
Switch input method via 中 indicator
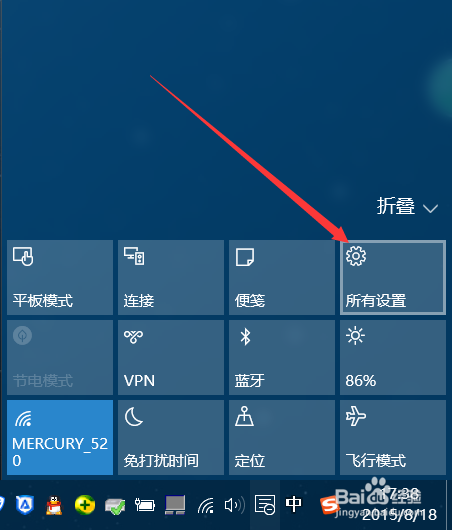click(293, 504)
